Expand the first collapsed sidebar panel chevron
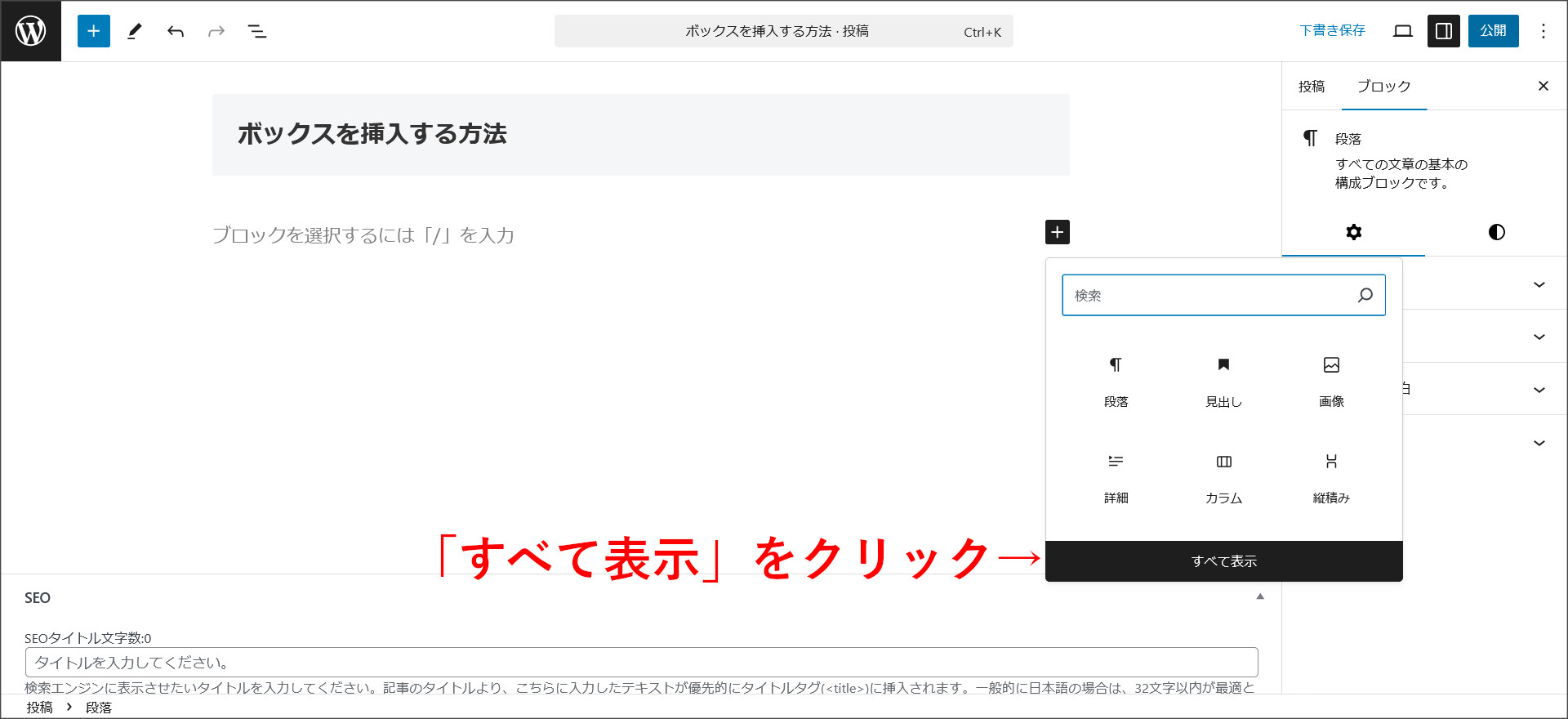The height and width of the screenshot is (719, 1568). (x=1539, y=285)
